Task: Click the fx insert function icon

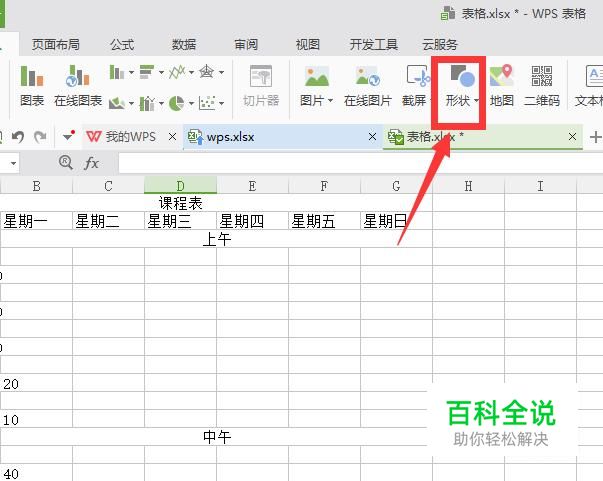Action: (92, 163)
